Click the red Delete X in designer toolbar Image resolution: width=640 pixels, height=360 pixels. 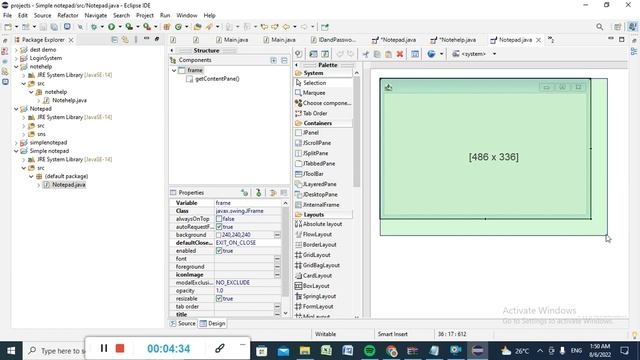[x=400, y=54]
